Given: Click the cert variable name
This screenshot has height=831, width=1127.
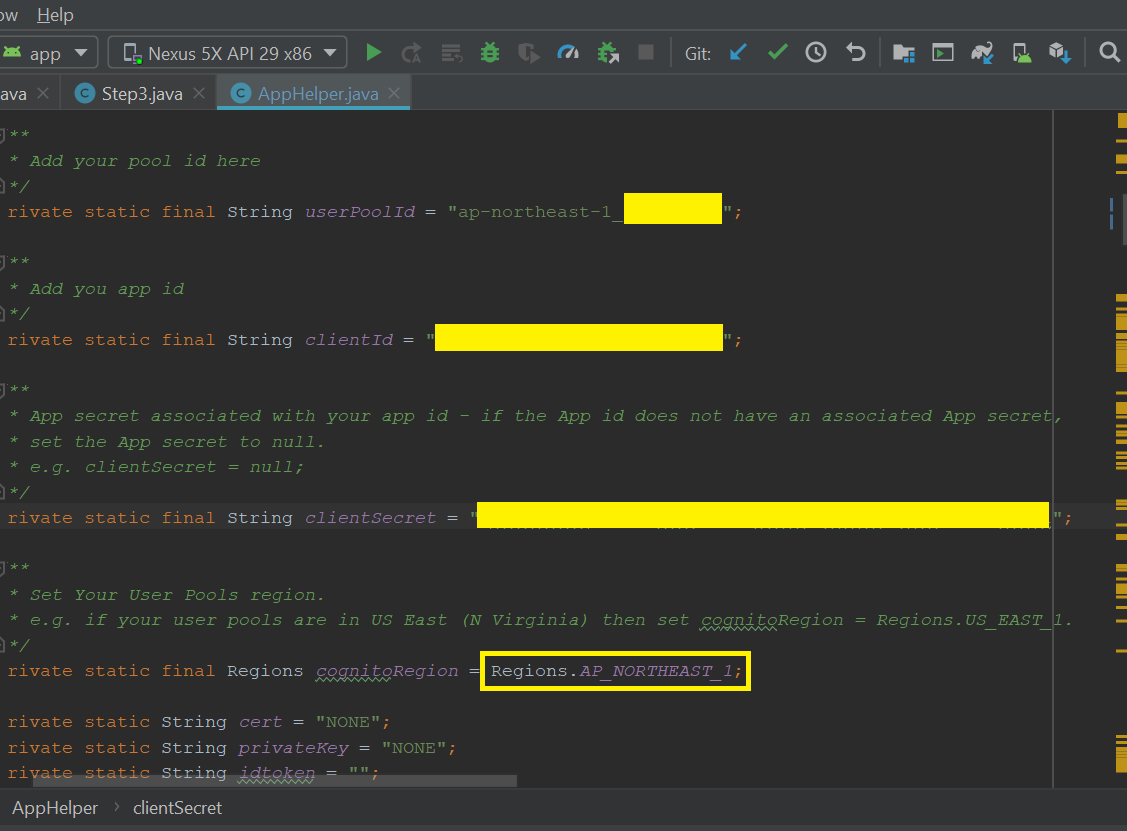Looking at the screenshot, I should tap(260, 722).
